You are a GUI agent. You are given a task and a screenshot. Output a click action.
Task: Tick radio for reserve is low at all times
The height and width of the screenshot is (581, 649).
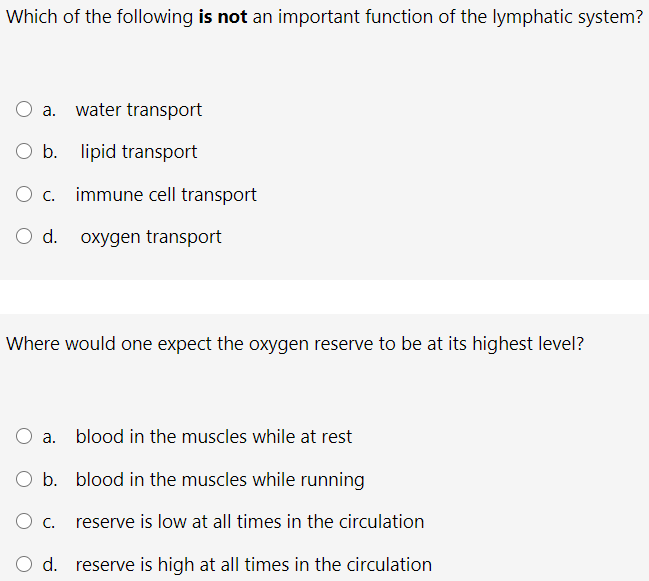tap(24, 521)
